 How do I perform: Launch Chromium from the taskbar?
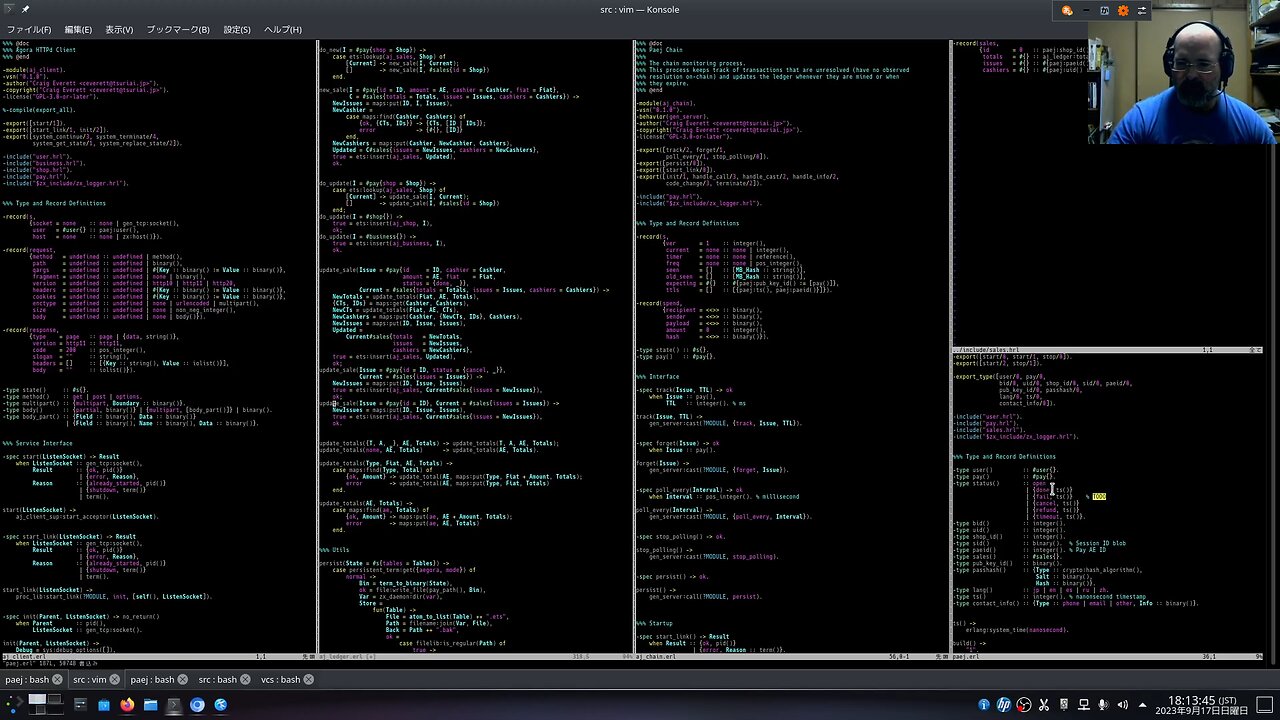coord(197,705)
